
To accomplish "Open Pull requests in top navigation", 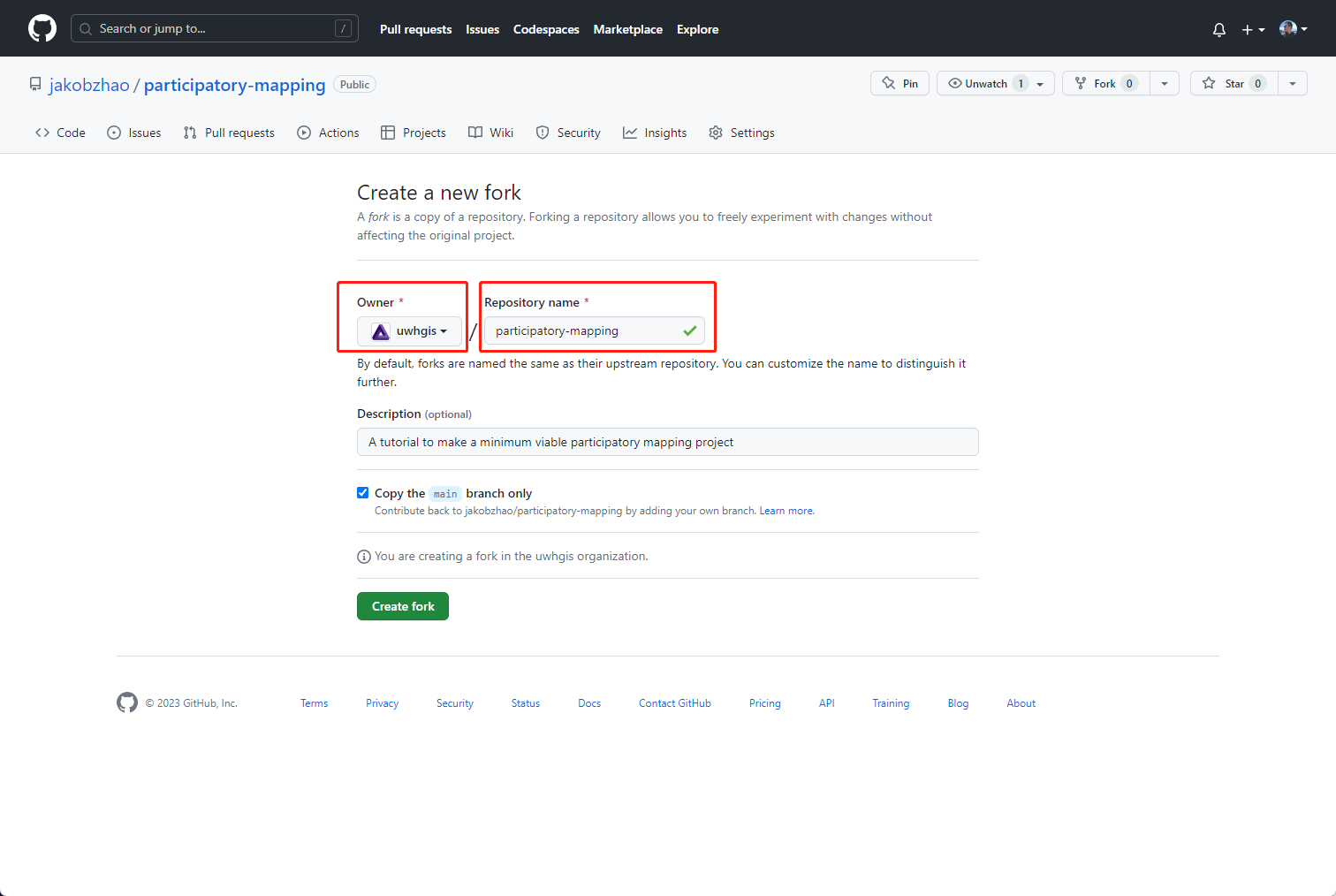I will pos(415,29).
